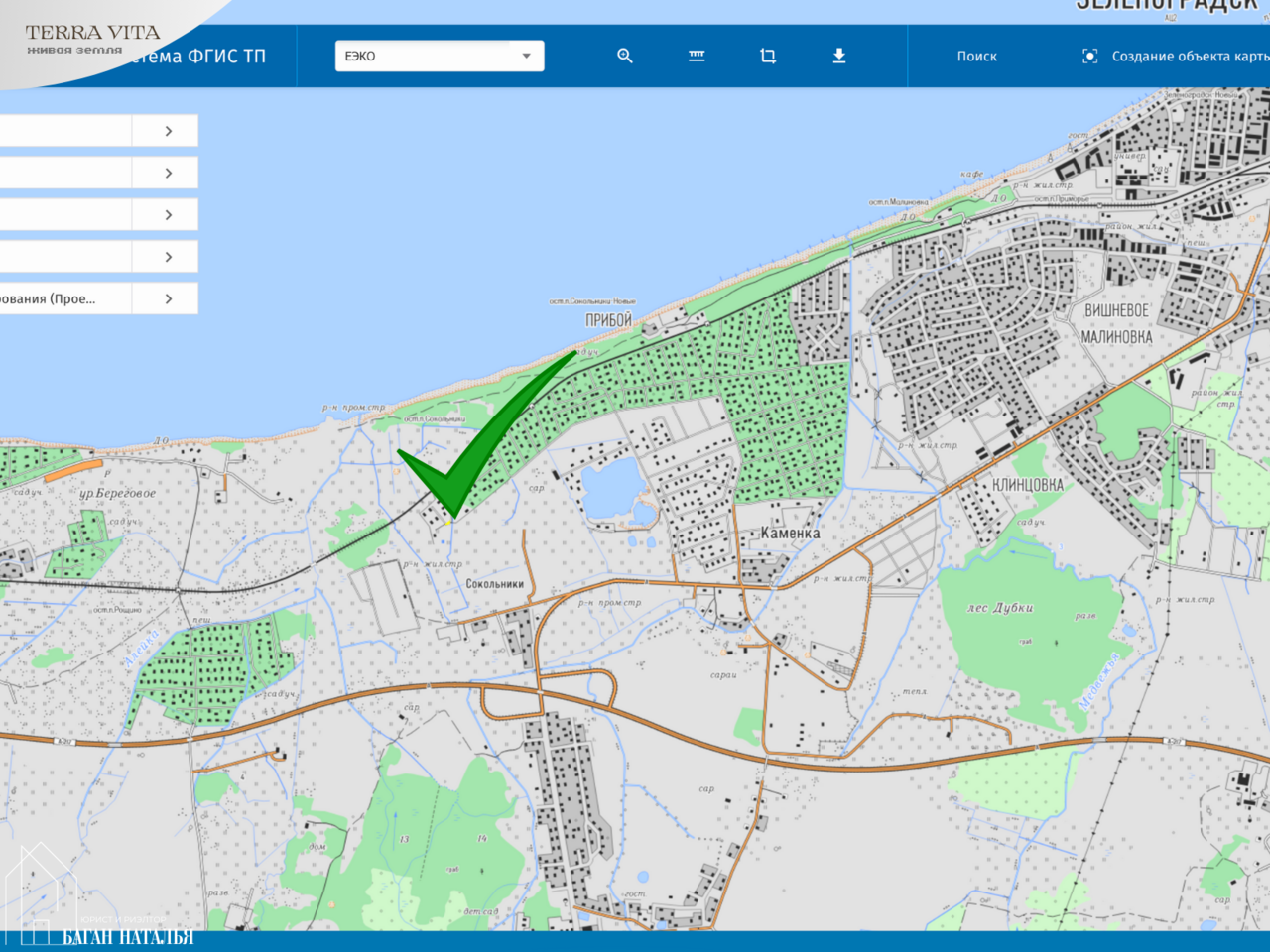This screenshot has height=952, width=1270.
Task: Click the КЛИНЦОВКА label on the map
Action: 1028,485
